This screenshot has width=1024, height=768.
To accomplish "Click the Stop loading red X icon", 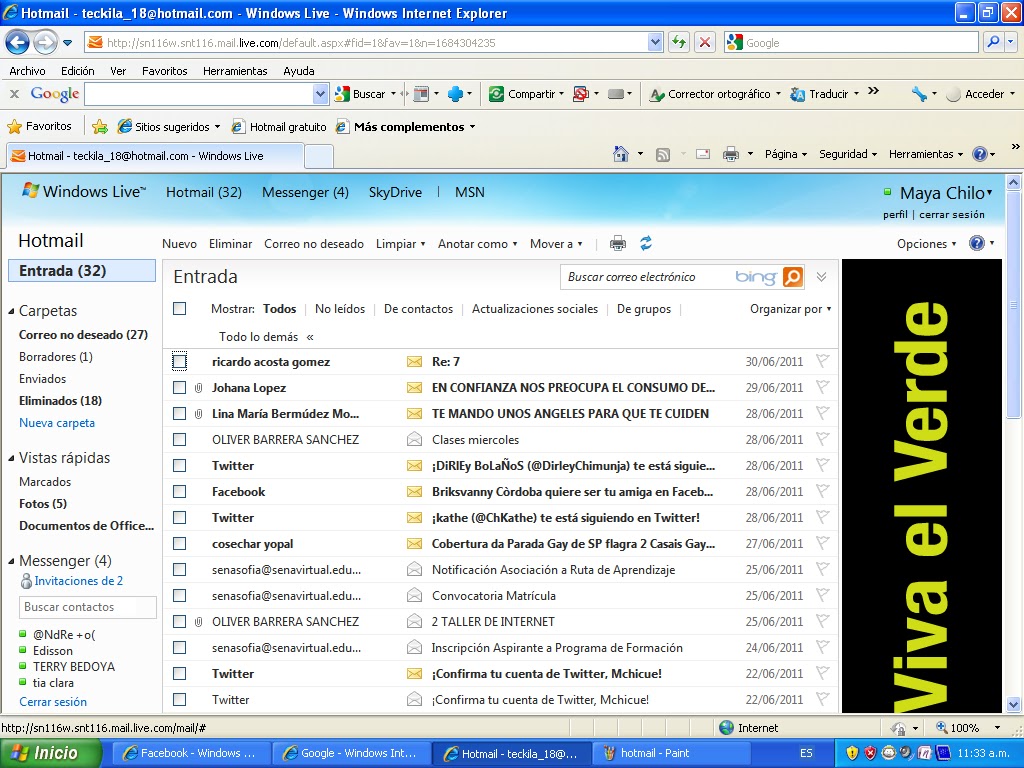I will pyautogui.click(x=705, y=42).
